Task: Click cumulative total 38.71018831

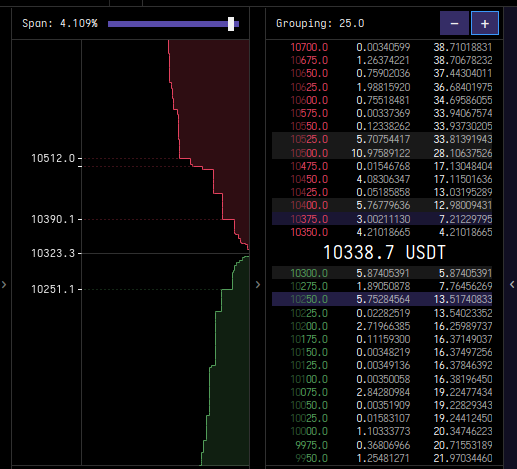Action: [x=463, y=47]
